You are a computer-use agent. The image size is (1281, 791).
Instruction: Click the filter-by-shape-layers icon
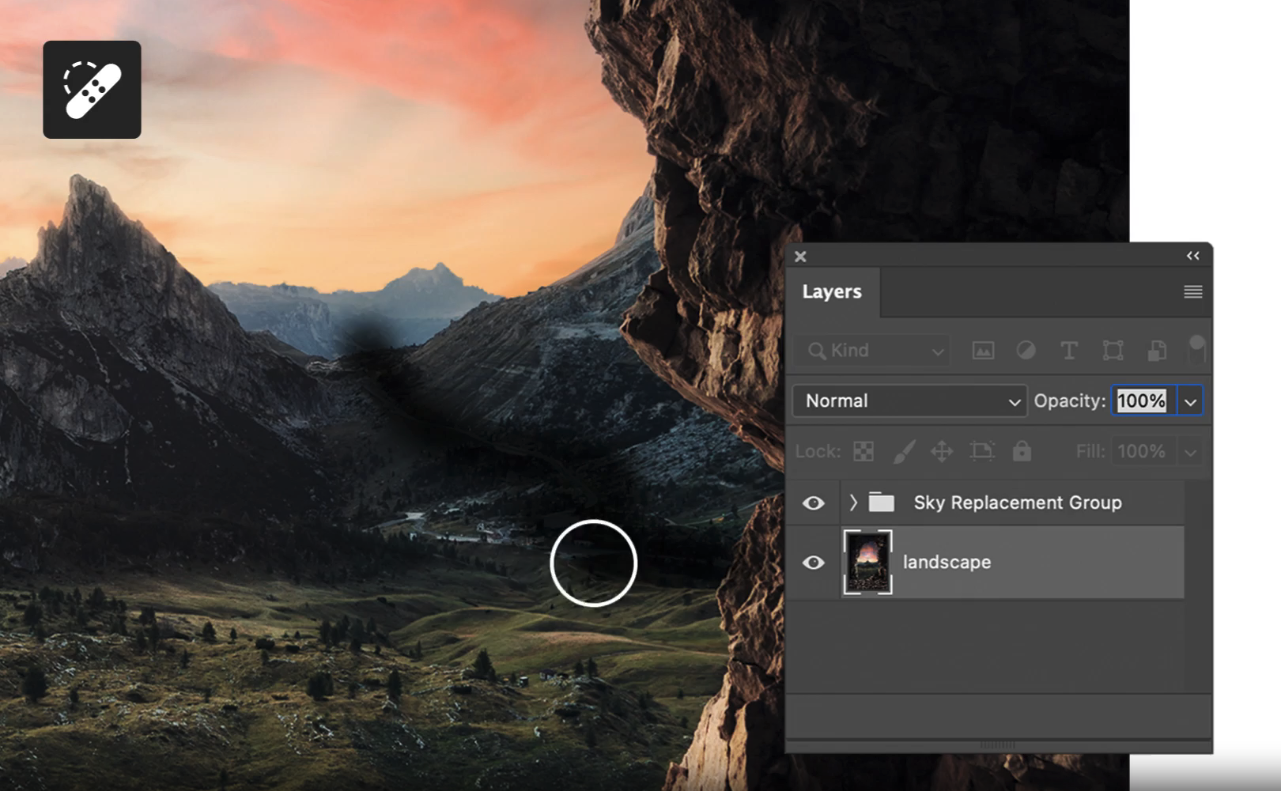pos(1111,350)
